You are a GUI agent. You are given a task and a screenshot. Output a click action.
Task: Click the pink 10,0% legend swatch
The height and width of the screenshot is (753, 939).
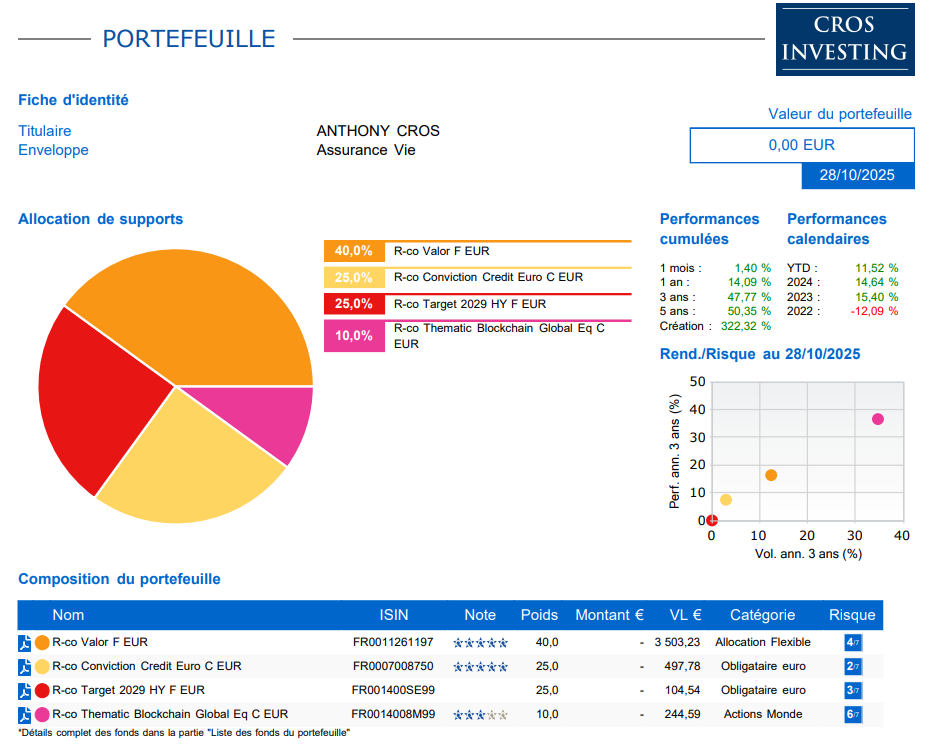point(354,335)
